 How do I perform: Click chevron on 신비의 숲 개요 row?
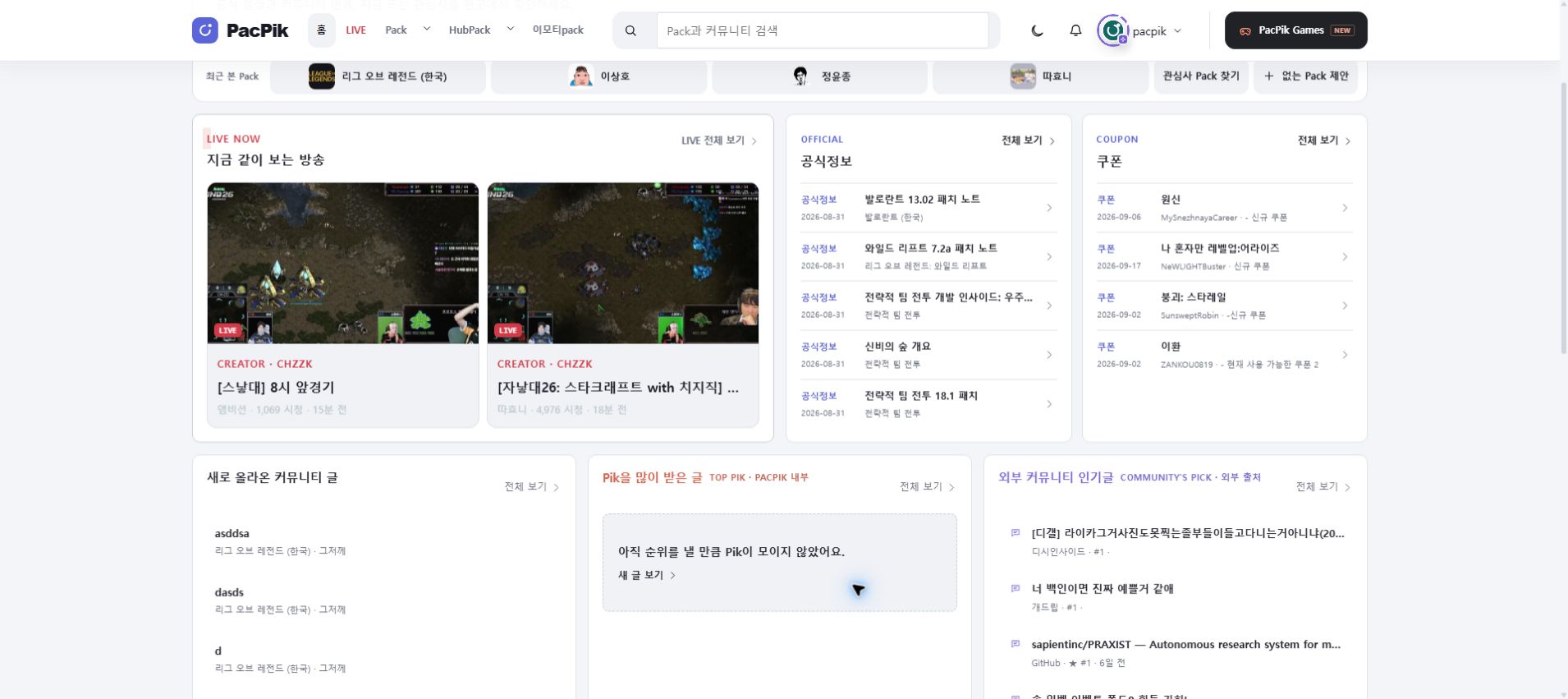[1049, 355]
